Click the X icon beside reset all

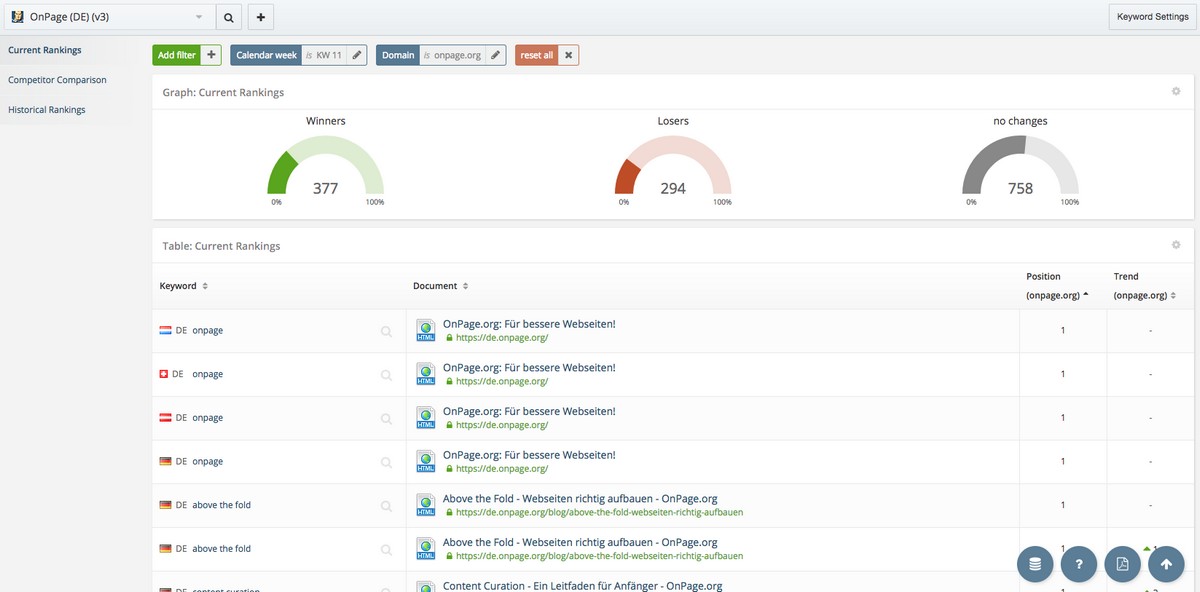tap(568, 55)
